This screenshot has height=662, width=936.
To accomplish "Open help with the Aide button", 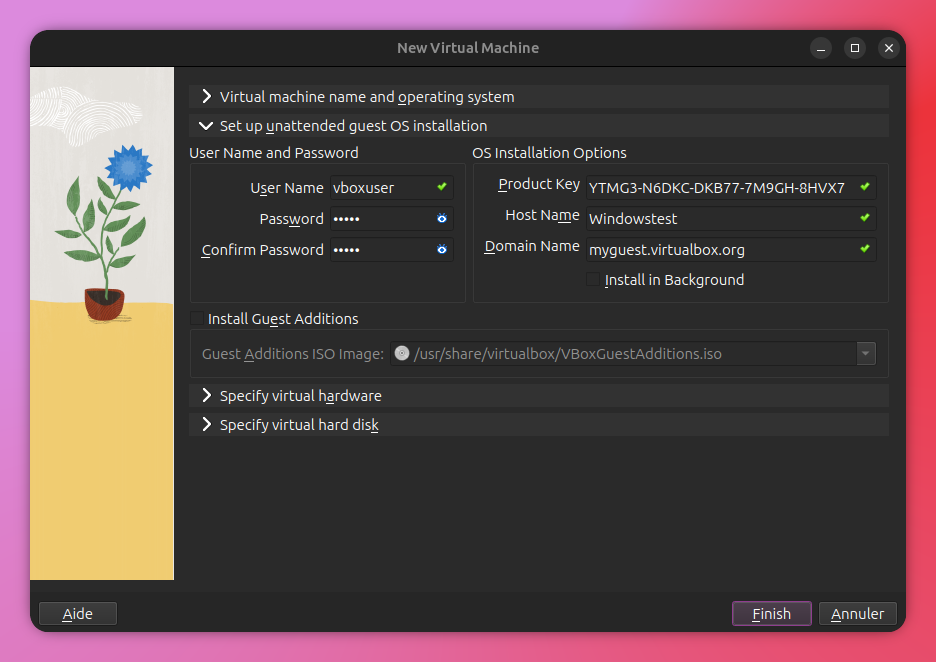I will tap(78, 614).
